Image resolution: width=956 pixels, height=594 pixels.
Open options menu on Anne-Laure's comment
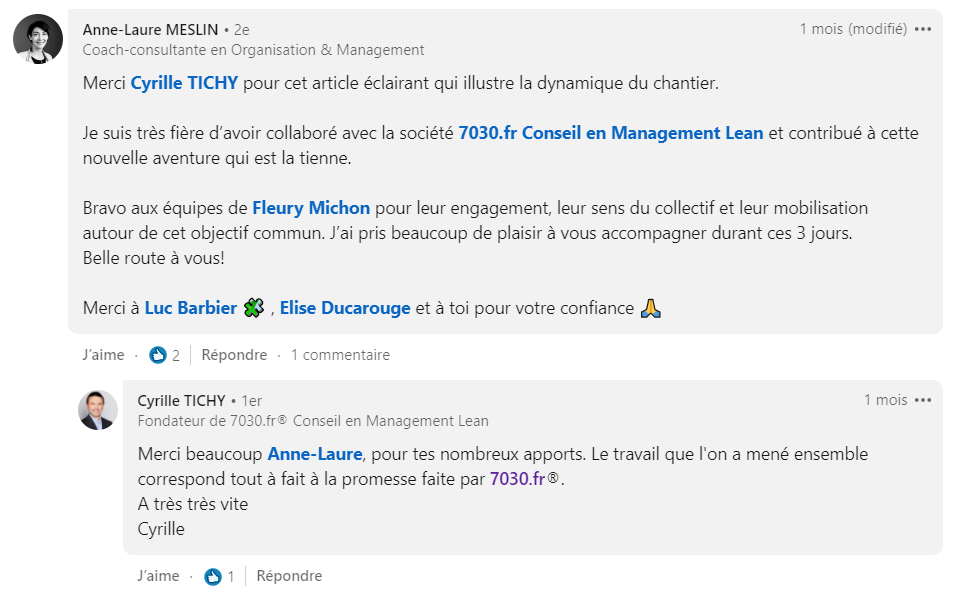coord(922,29)
